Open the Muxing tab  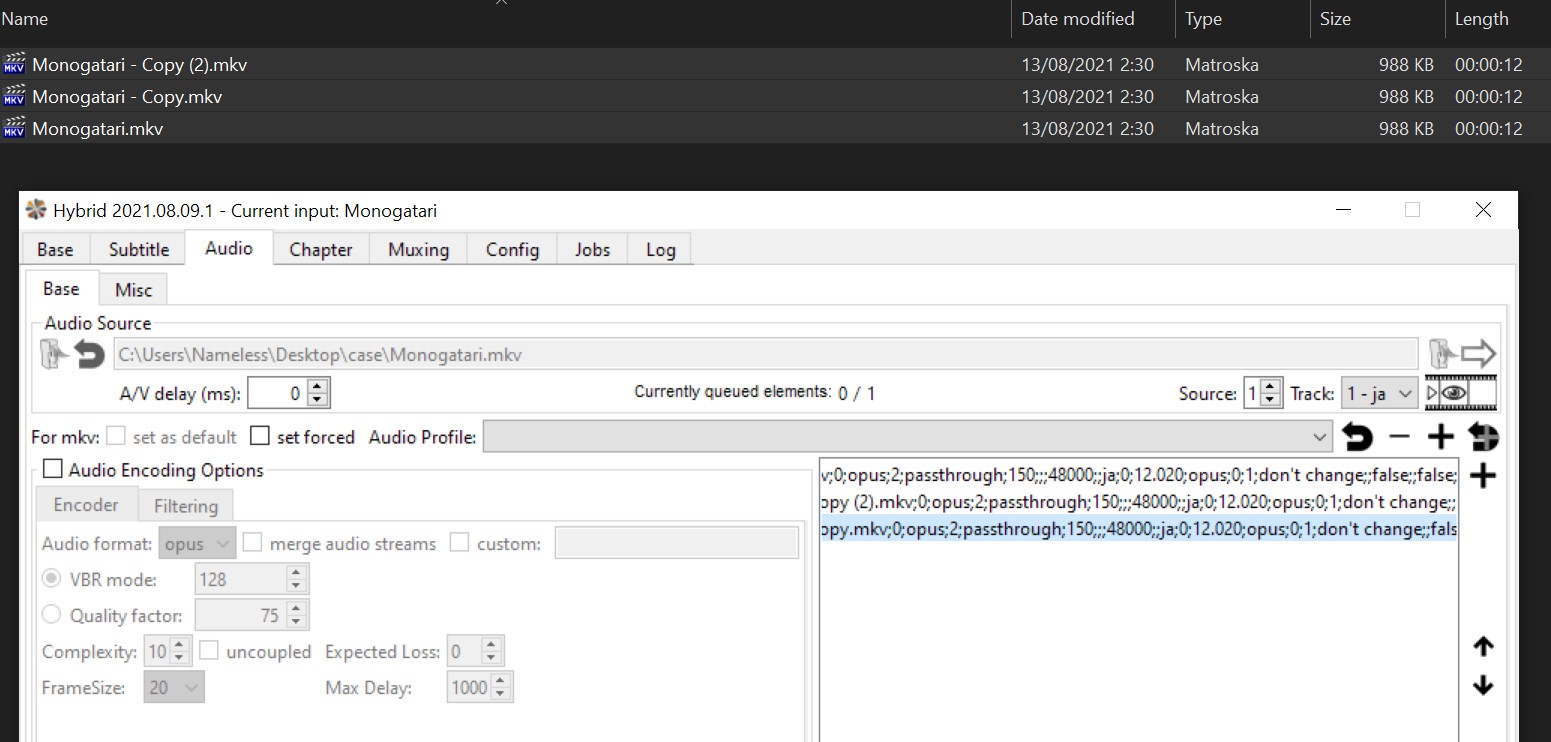click(x=418, y=250)
